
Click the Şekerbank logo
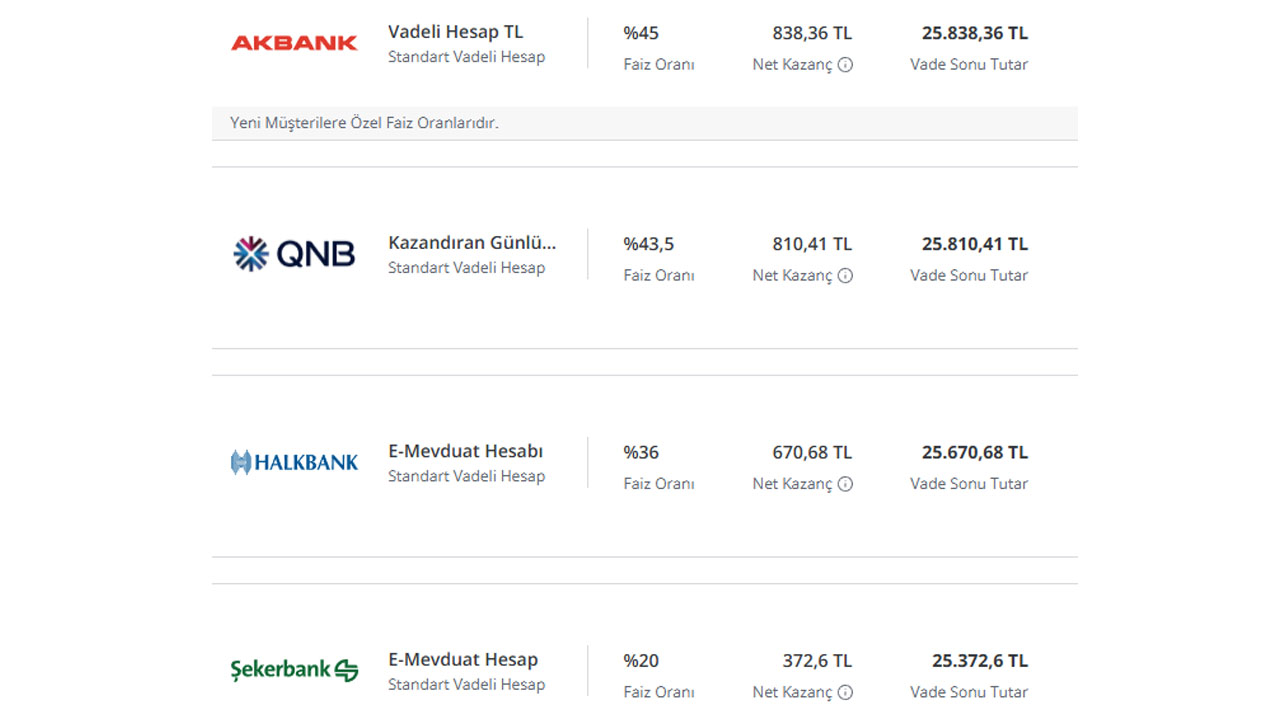tap(294, 670)
